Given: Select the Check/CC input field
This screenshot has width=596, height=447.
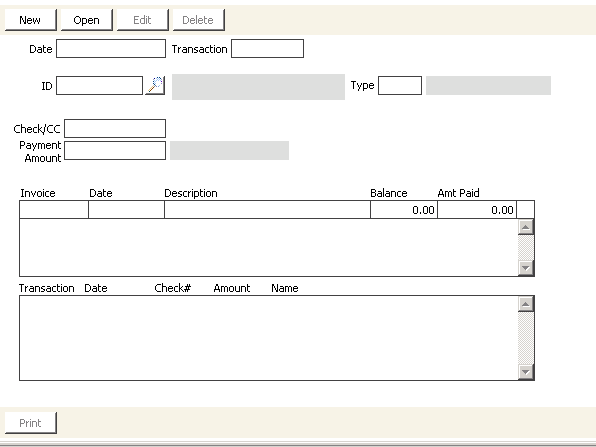Looking at the screenshot, I should coord(115,128).
